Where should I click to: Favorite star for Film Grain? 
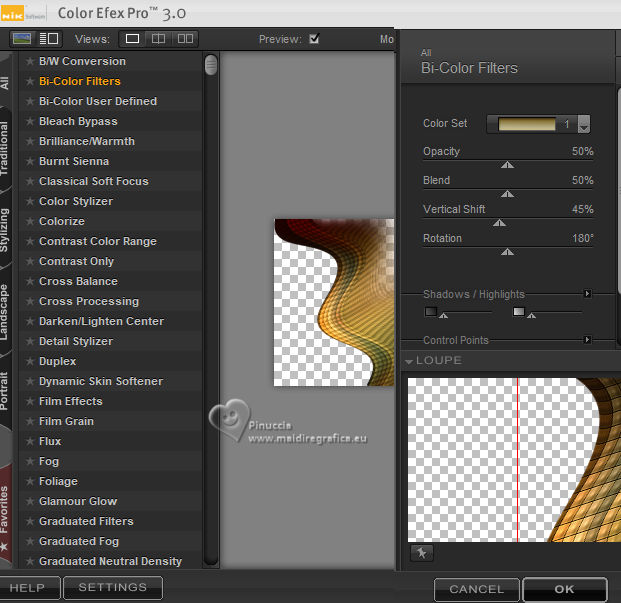pos(30,421)
